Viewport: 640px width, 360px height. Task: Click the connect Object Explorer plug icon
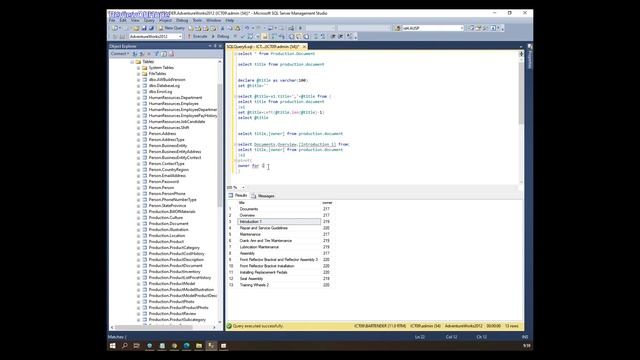(135, 54)
